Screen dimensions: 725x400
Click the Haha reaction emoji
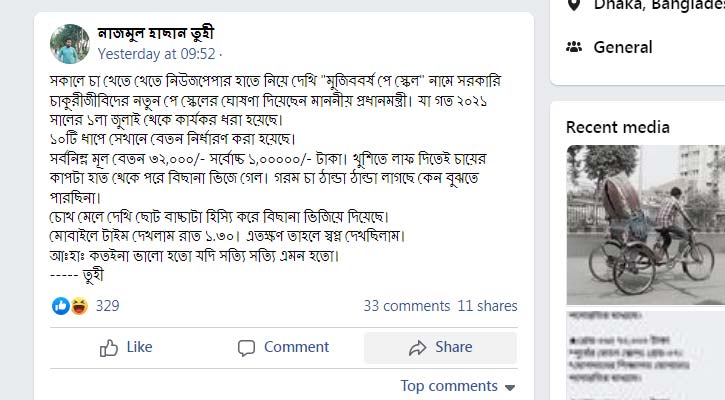(77, 306)
